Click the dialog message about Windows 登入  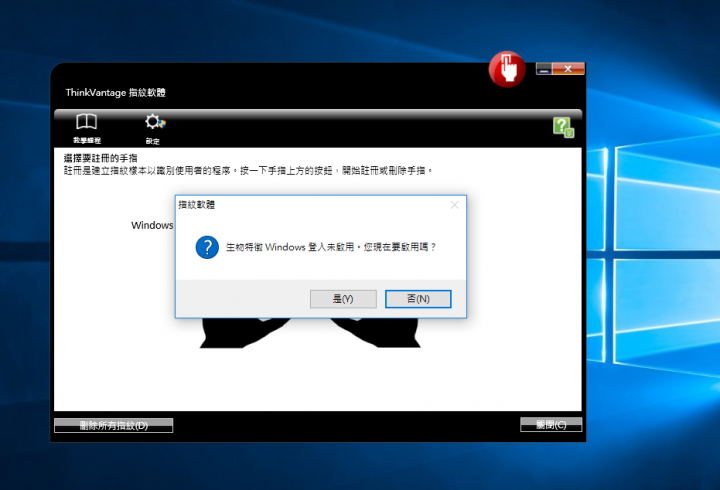[331, 247]
